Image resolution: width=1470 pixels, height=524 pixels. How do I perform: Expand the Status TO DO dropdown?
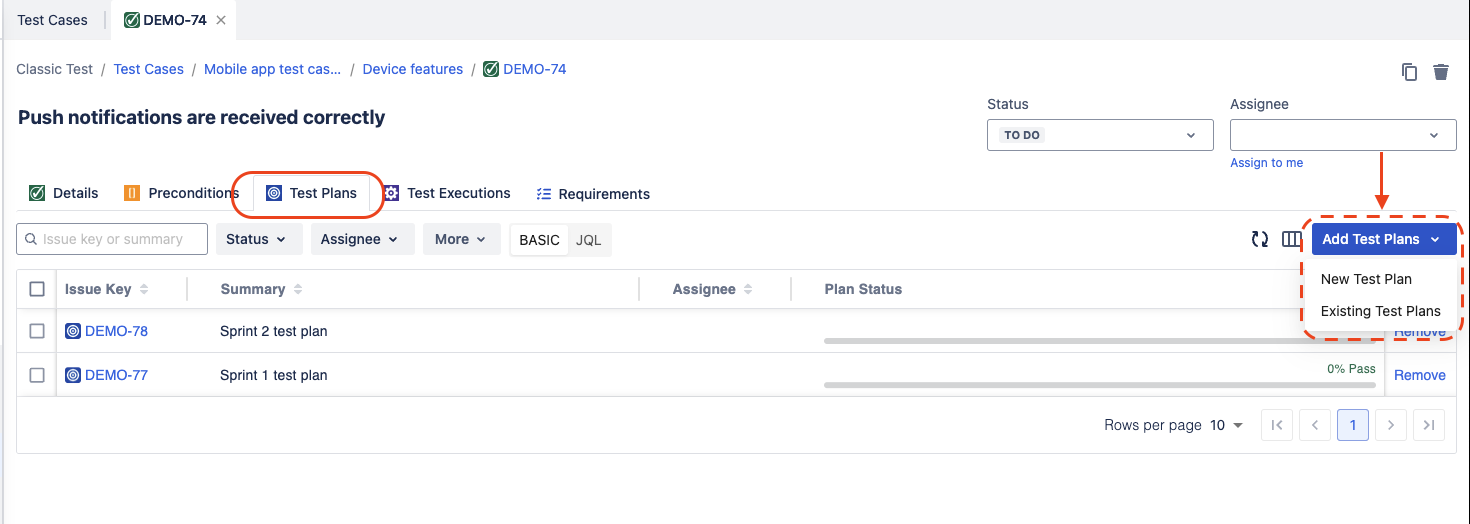1099,135
